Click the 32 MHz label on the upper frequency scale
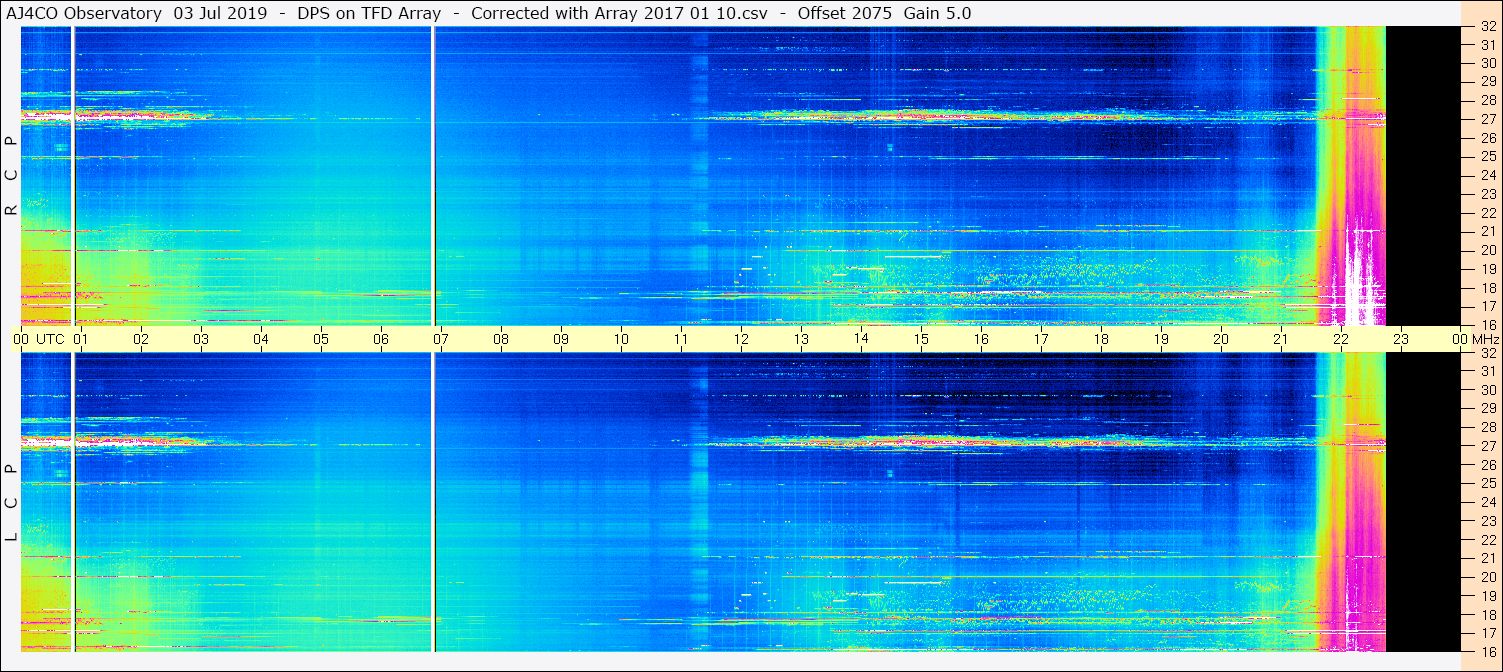 (1487, 27)
